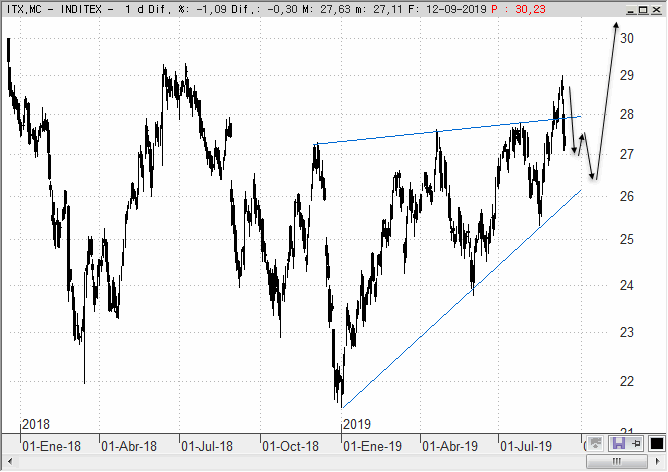668x472 pixels.
Task: Click the 2018 year label
Action: point(36,424)
